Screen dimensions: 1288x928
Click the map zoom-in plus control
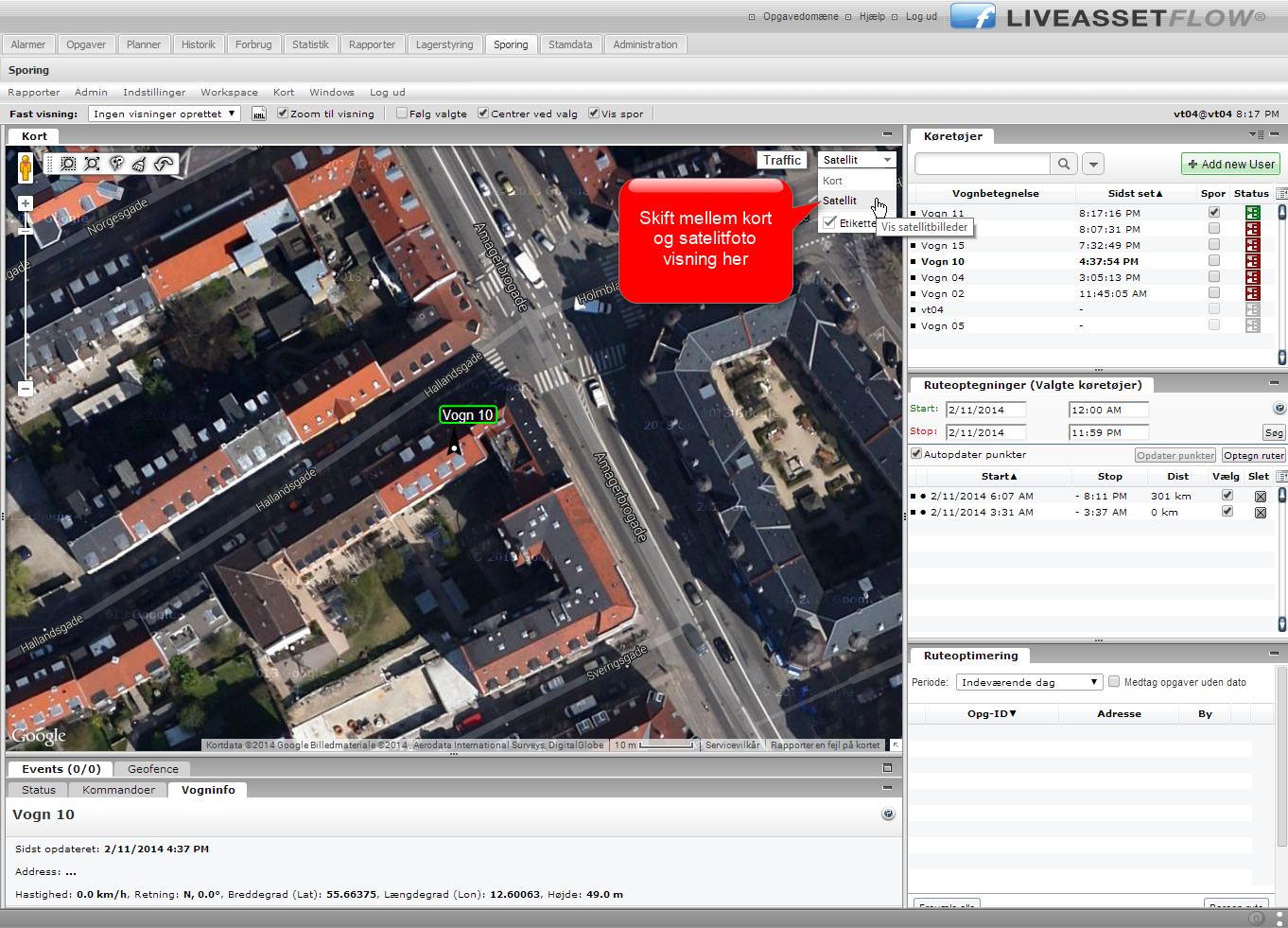pyautogui.click(x=26, y=203)
